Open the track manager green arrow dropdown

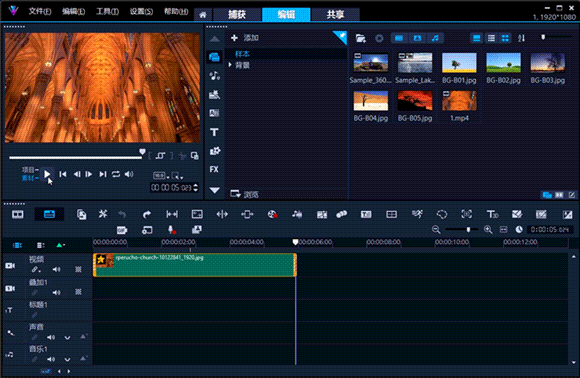pos(60,245)
